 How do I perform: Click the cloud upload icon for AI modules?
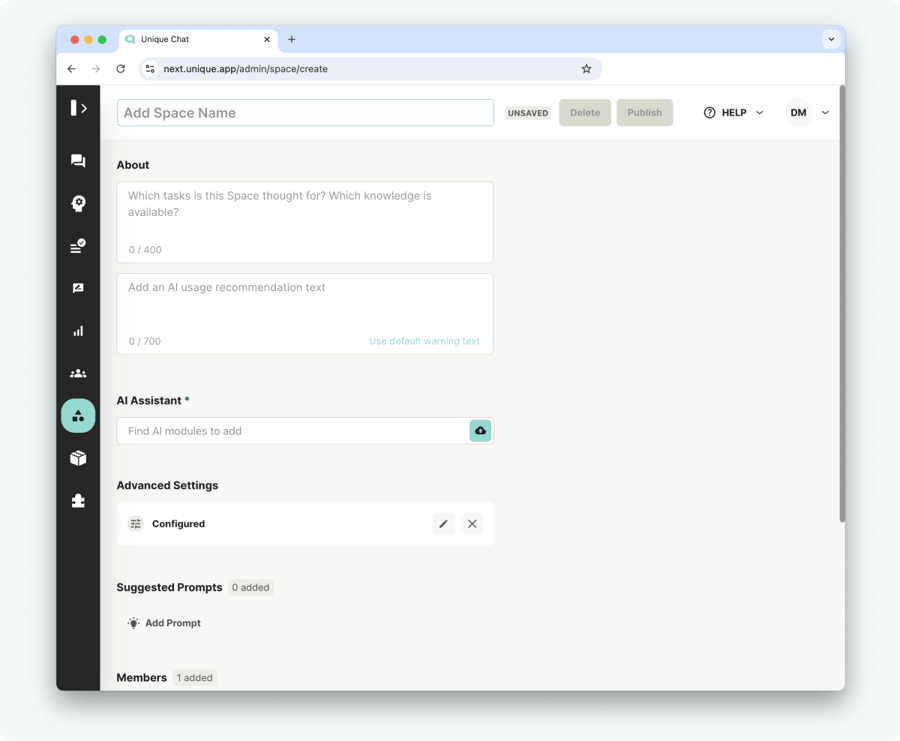click(480, 431)
